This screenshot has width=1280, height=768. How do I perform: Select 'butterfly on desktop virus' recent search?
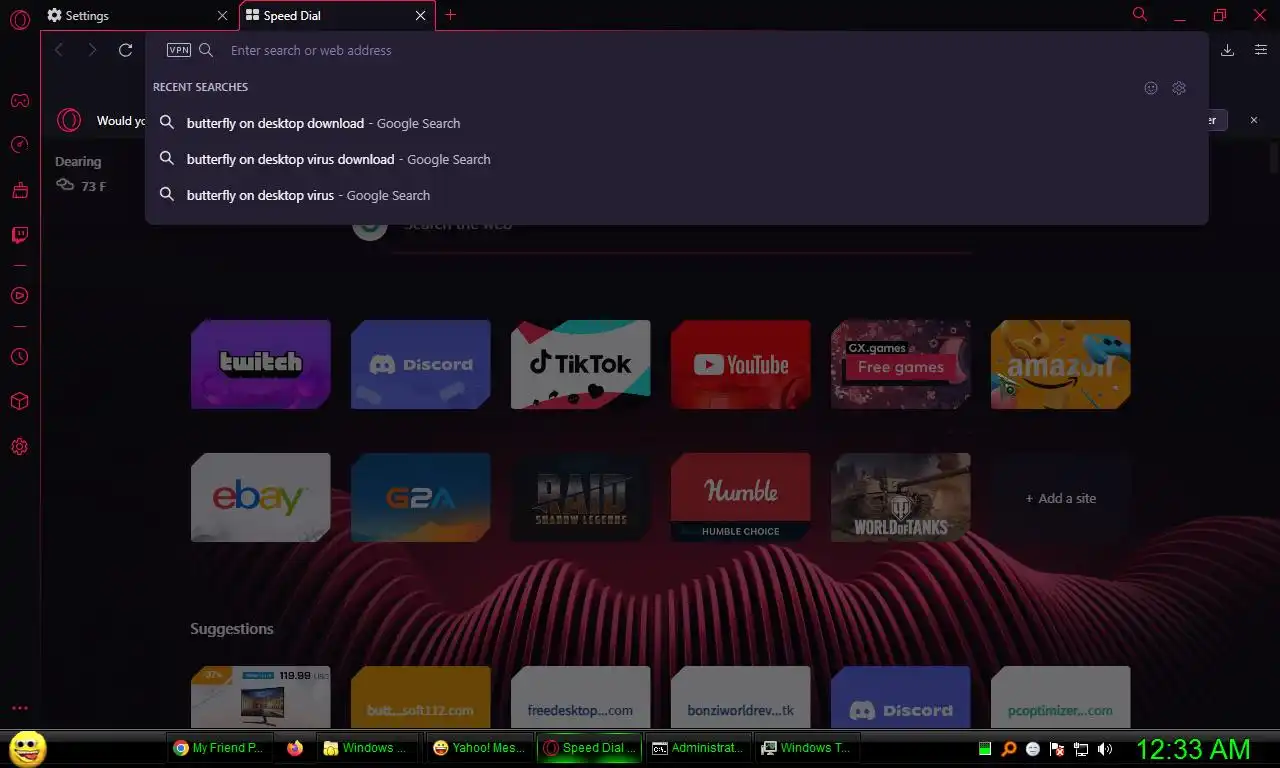coord(677,195)
